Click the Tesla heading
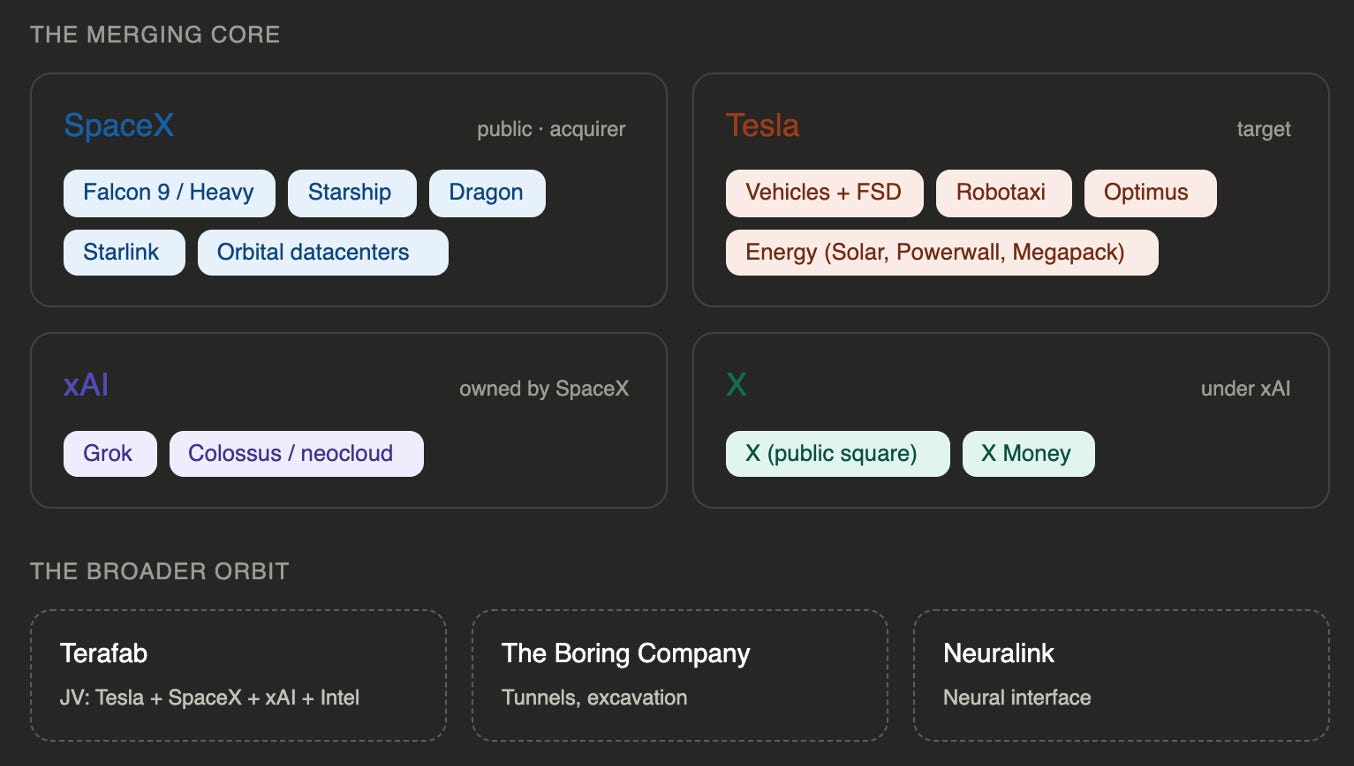Viewport: 1354px width, 766px height. click(762, 126)
